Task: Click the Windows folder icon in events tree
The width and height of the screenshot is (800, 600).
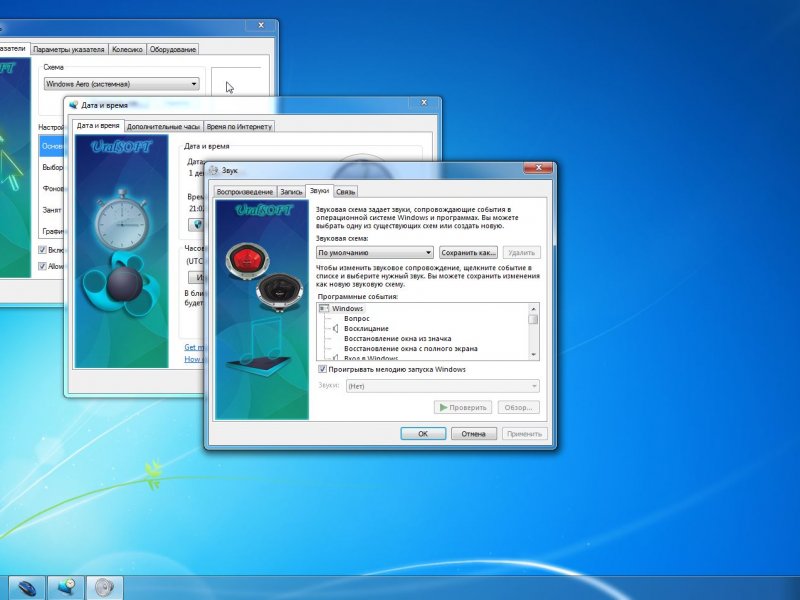Action: click(323, 308)
